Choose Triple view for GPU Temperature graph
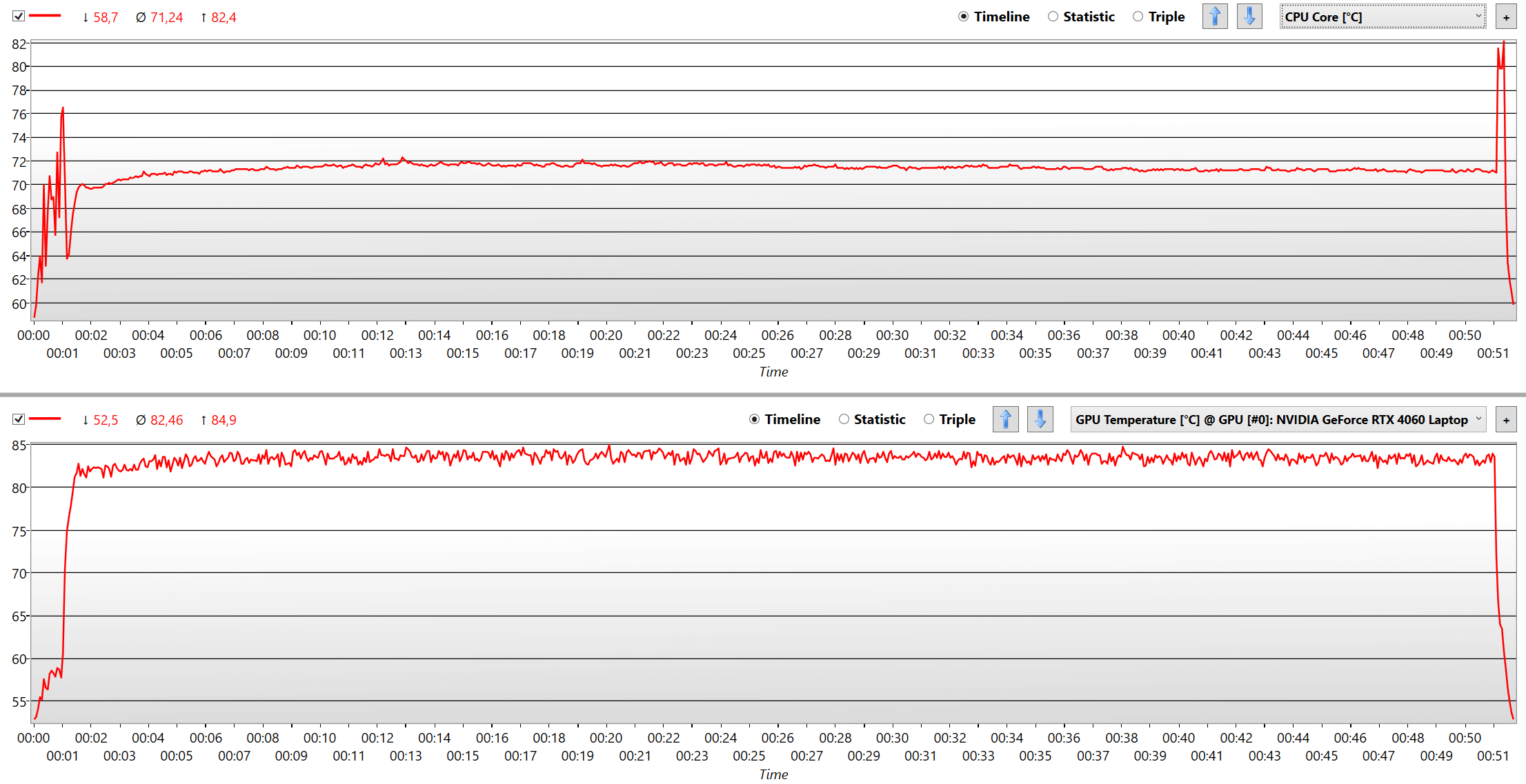This screenshot has width=1526, height=784. pos(929,419)
